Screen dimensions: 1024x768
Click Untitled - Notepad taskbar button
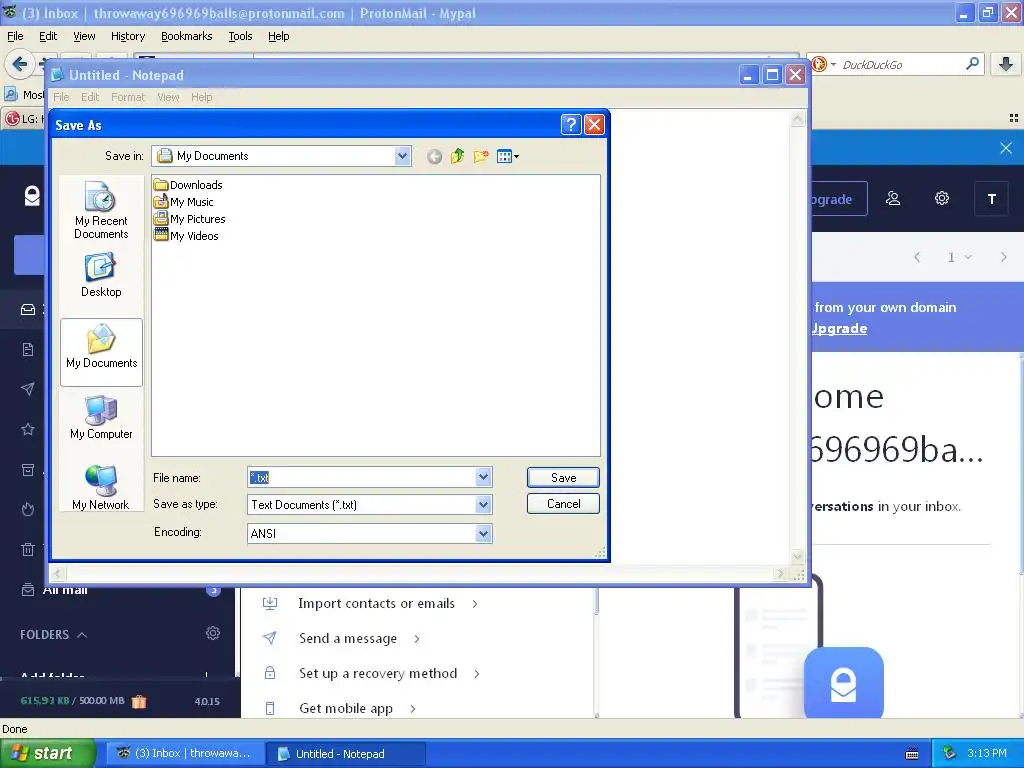[346, 753]
